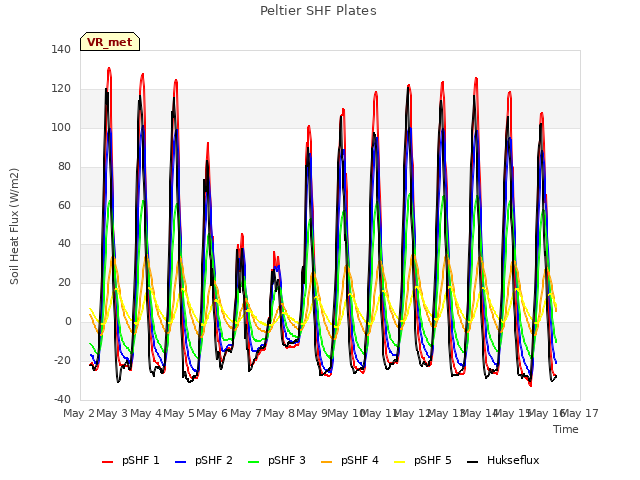Screen dimensions: 640x480
Task: Click the red pSHF 1 legend swatch
Action: click(107, 462)
